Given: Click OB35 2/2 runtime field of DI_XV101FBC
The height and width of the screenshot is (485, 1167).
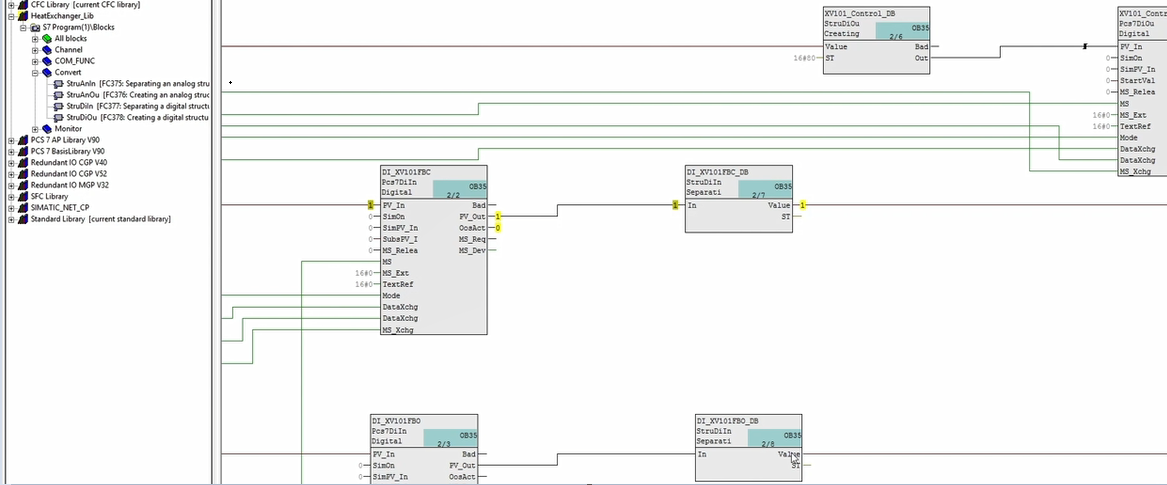Looking at the screenshot, I should [x=460, y=190].
